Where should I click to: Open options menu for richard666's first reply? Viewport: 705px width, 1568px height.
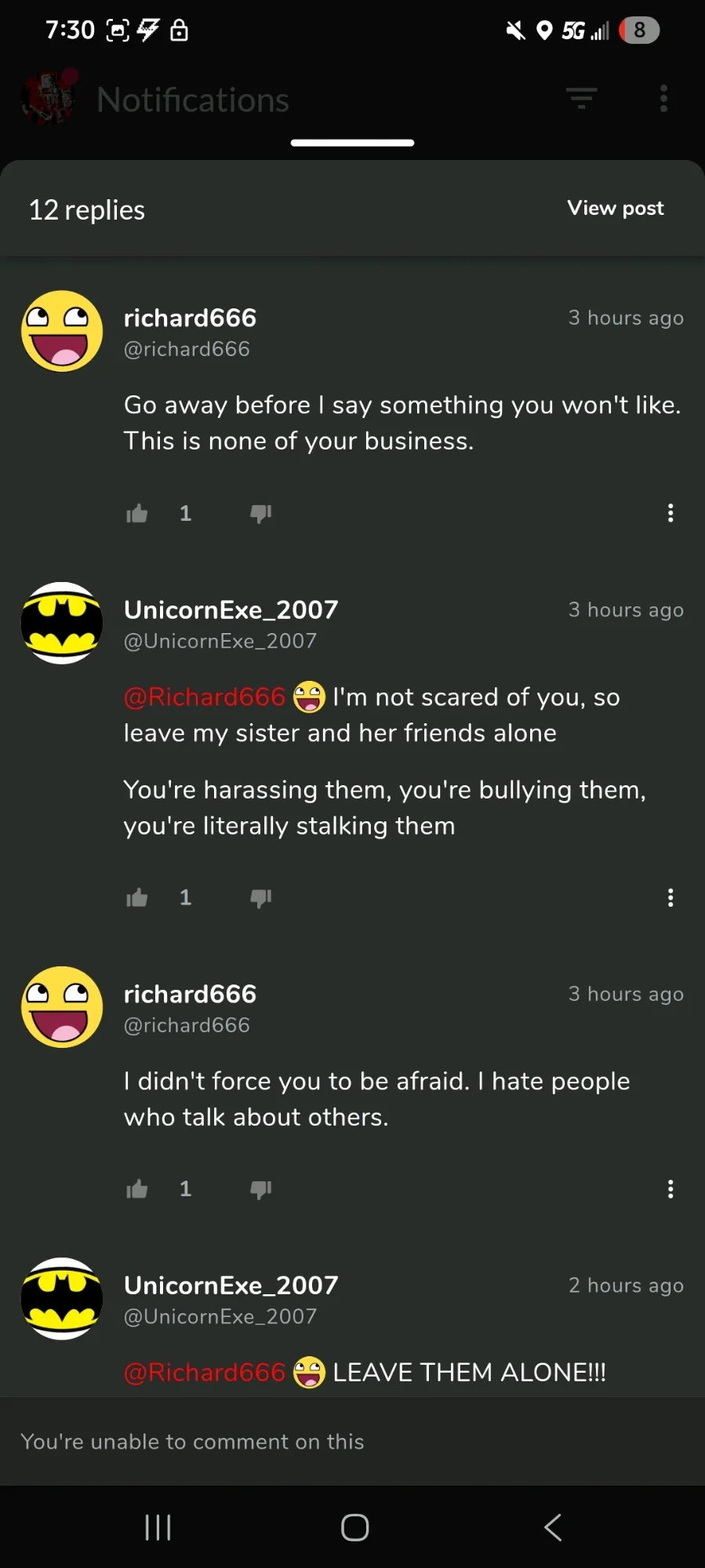[670, 513]
